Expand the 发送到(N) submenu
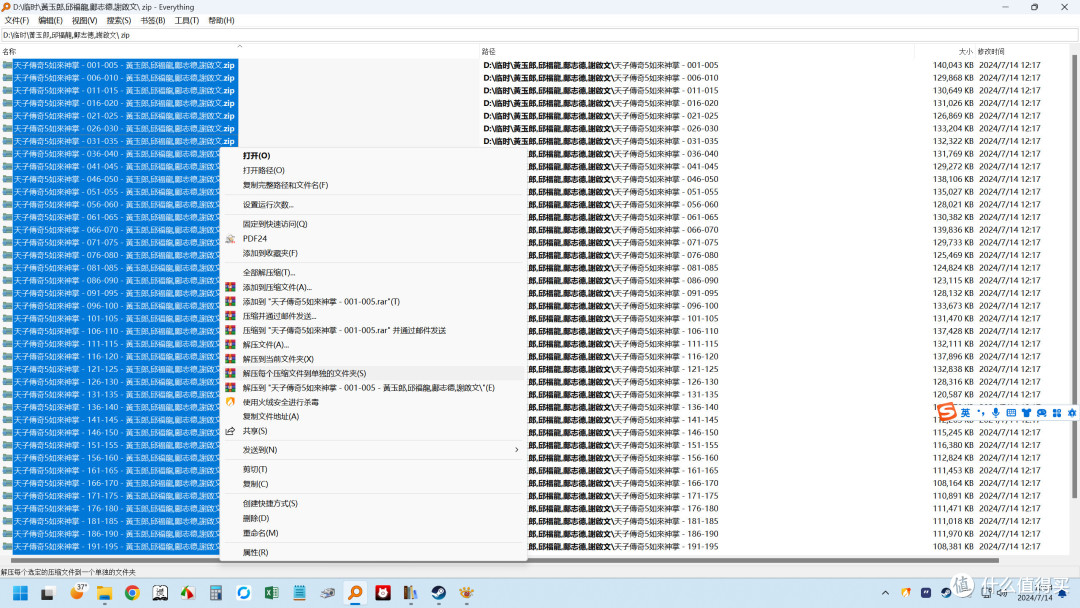The height and width of the screenshot is (608, 1080). [373, 450]
